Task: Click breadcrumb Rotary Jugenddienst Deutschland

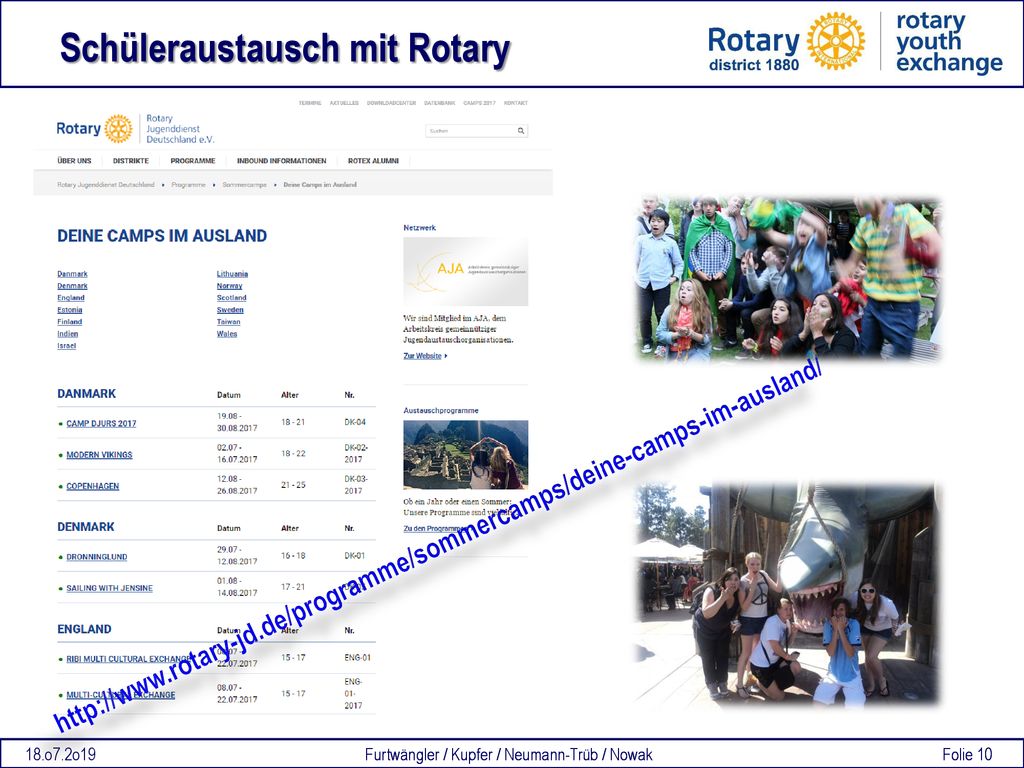Action: pos(106,185)
